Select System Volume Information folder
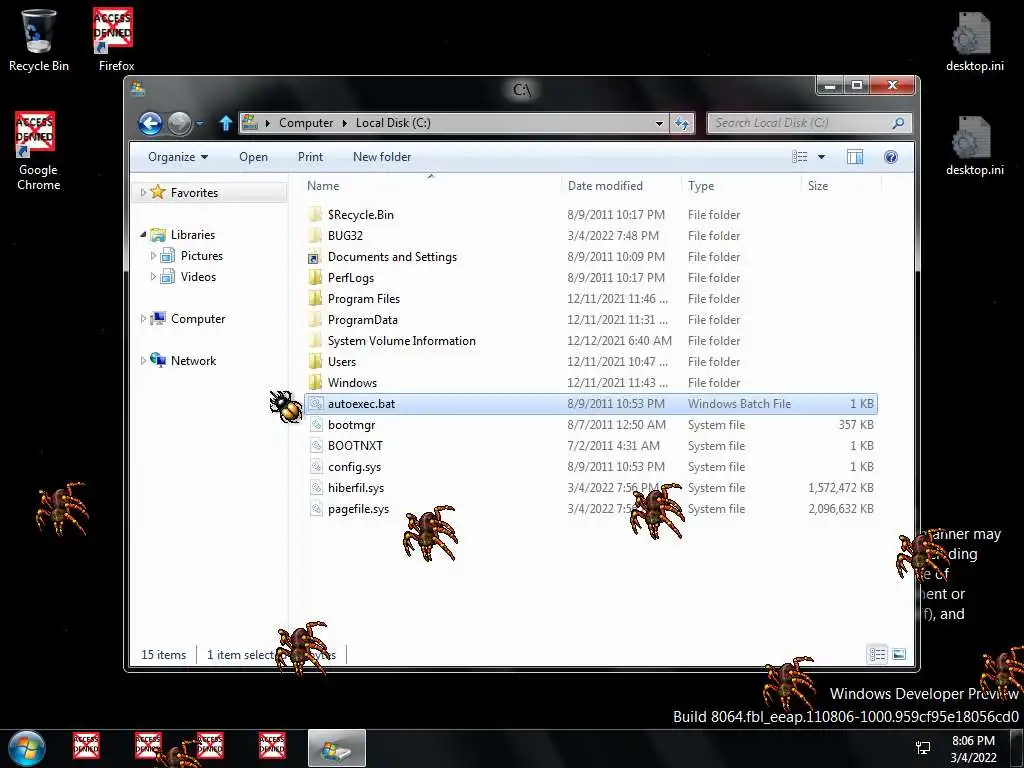This screenshot has width=1024, height=768. [x=402, y=341]
